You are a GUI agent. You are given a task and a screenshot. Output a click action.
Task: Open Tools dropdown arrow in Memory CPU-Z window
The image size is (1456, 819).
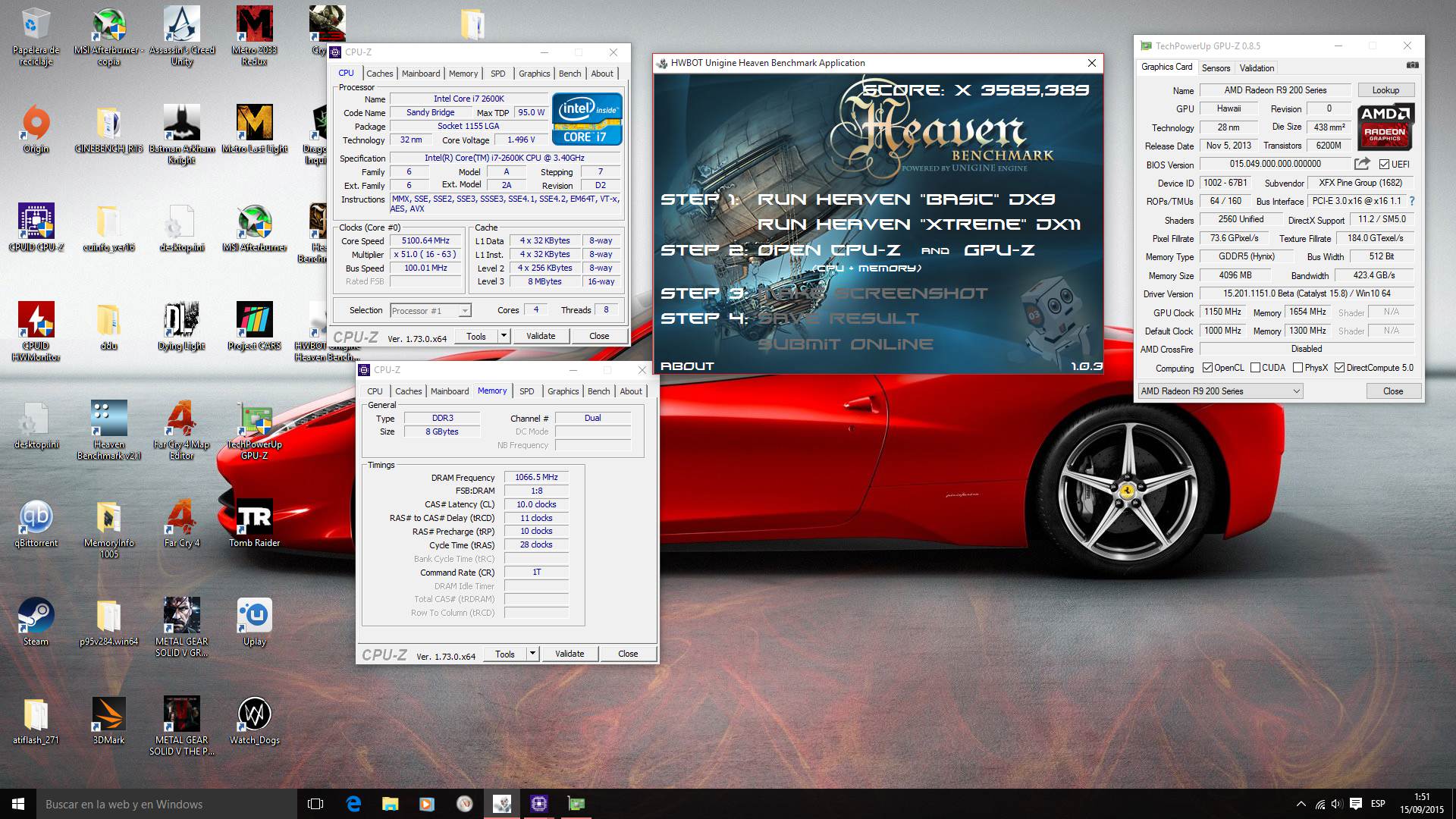pos(532,654)
